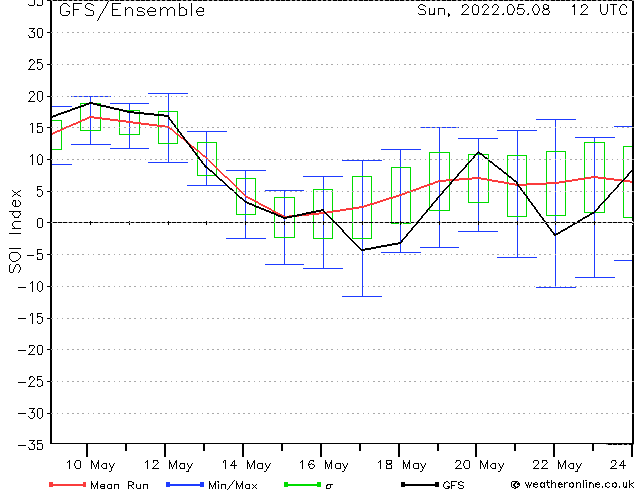Click the y-axis value '20'
The width and height of the screenshot is (634, 490).
click(35, 97)
